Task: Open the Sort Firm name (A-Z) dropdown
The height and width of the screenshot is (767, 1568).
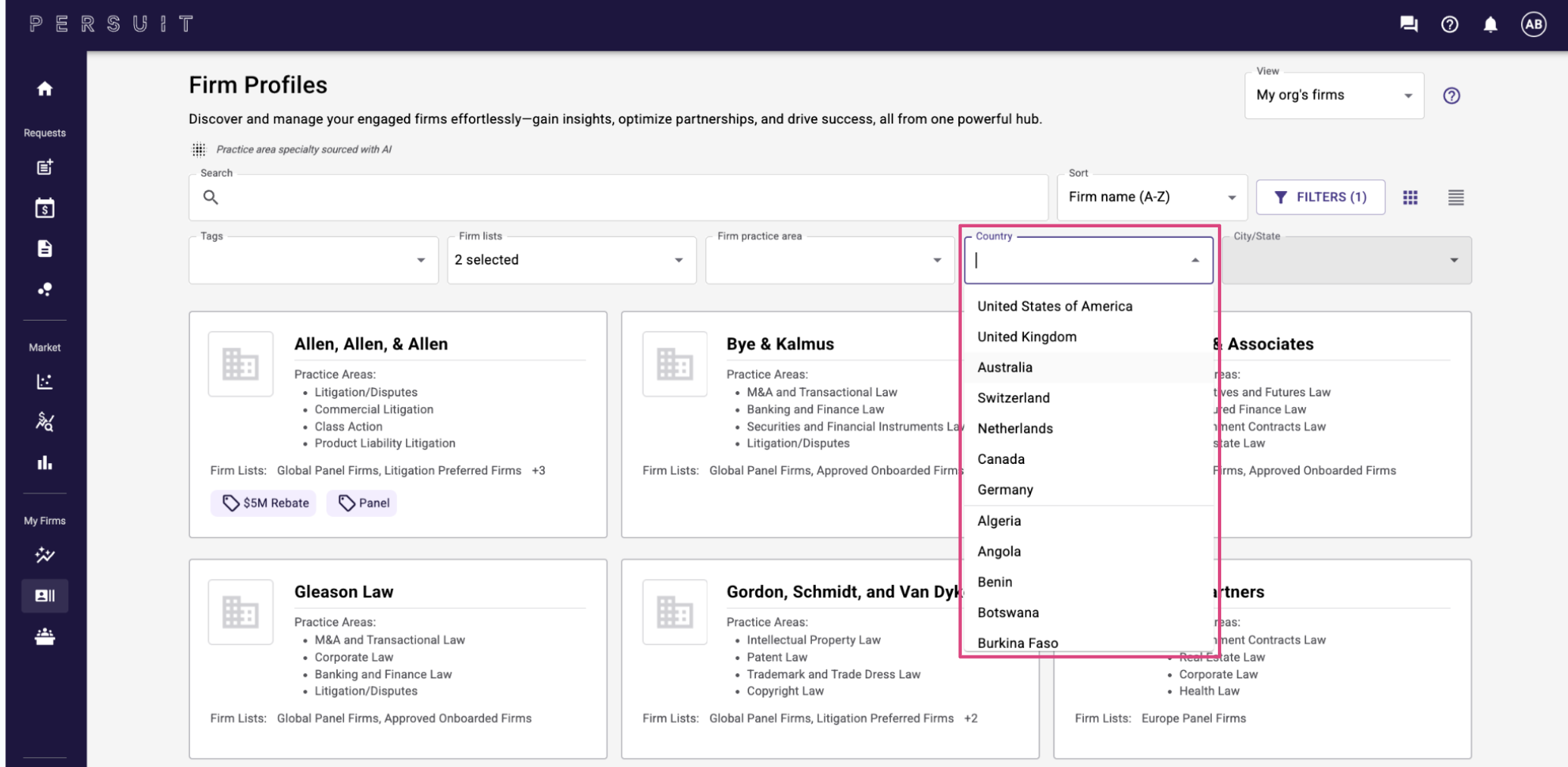Action: click(1151, 198)
